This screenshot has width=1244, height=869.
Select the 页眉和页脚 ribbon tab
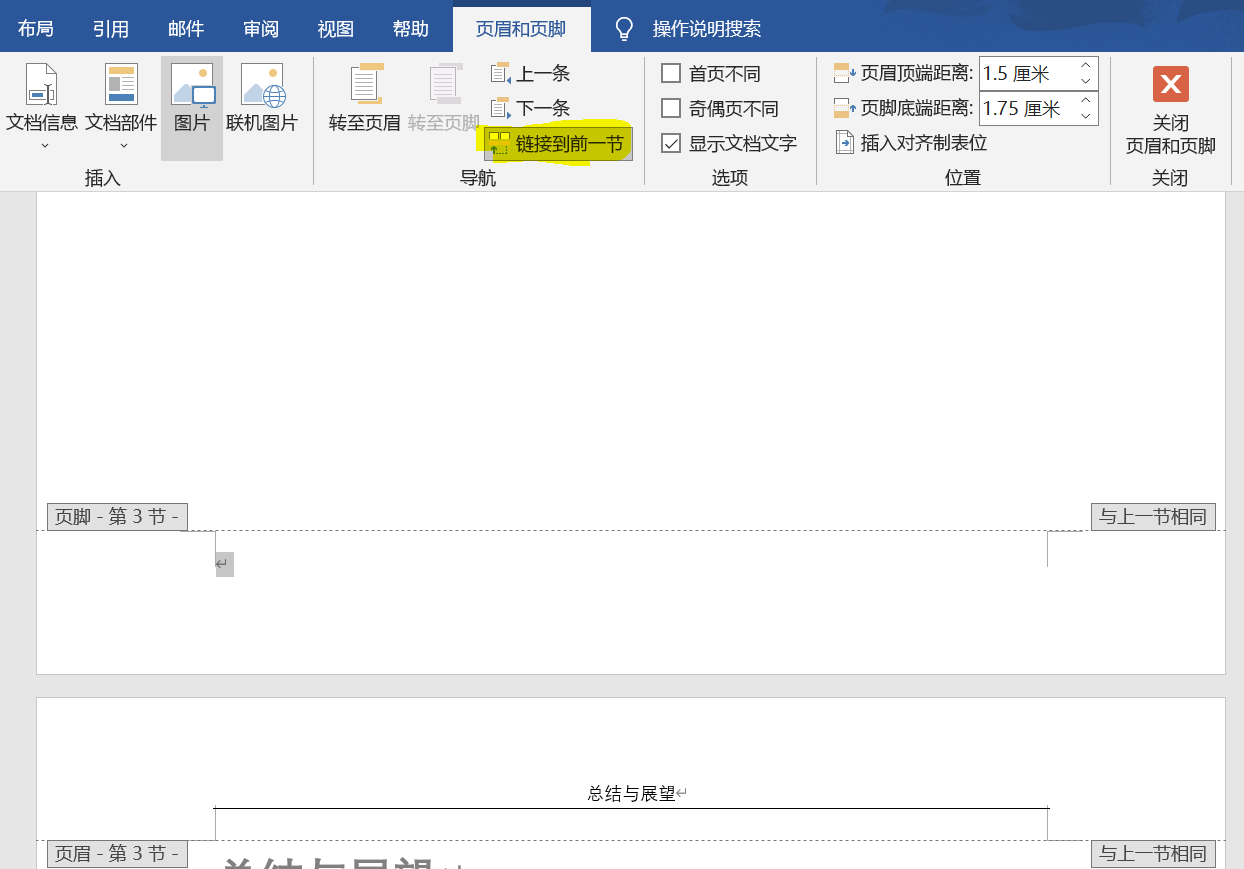click(521, 29)
